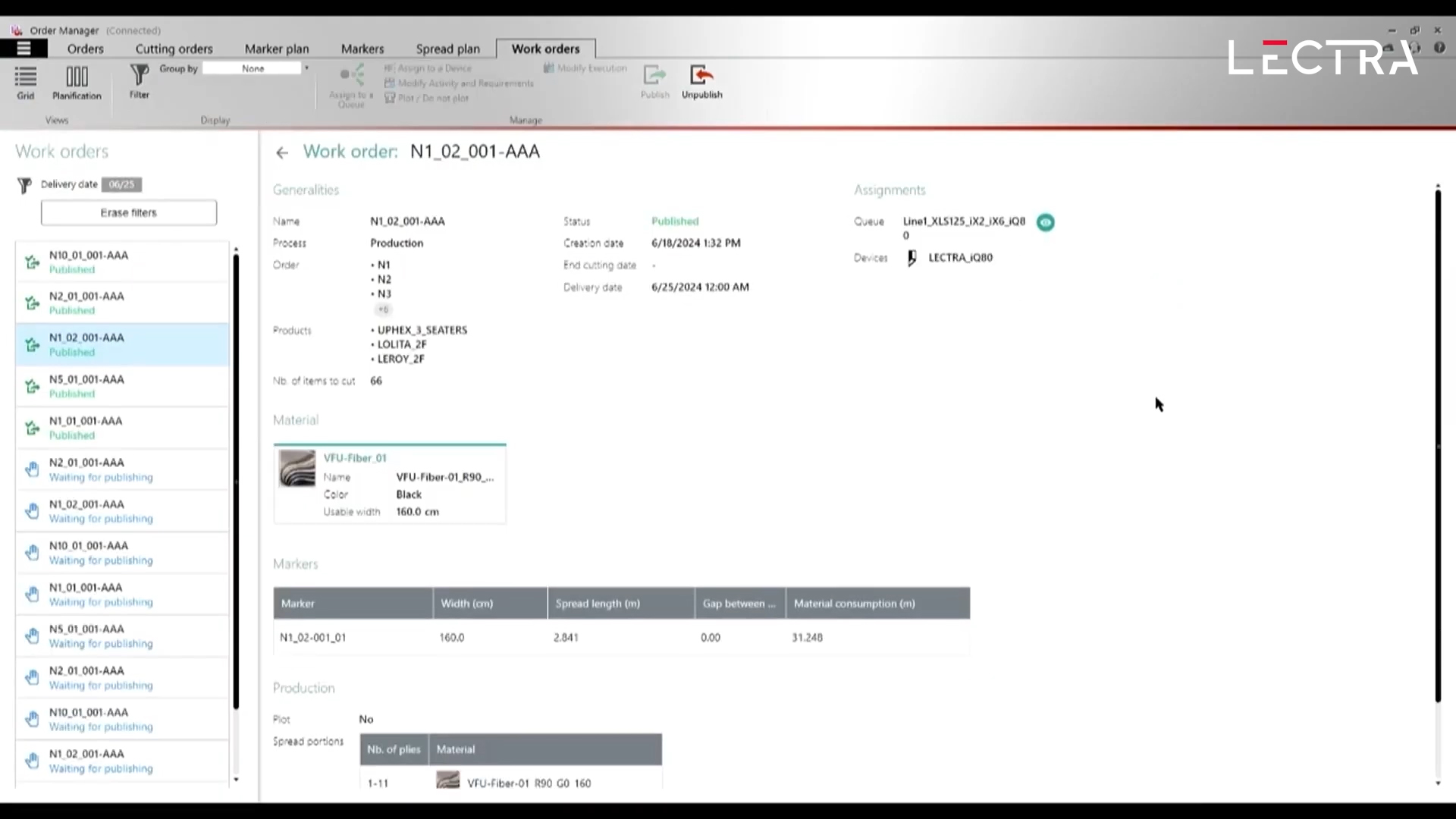This screenshot has height=819, width=1456.
Task: Select N5_01_001-AAA published work order
Action: [121, 386]
